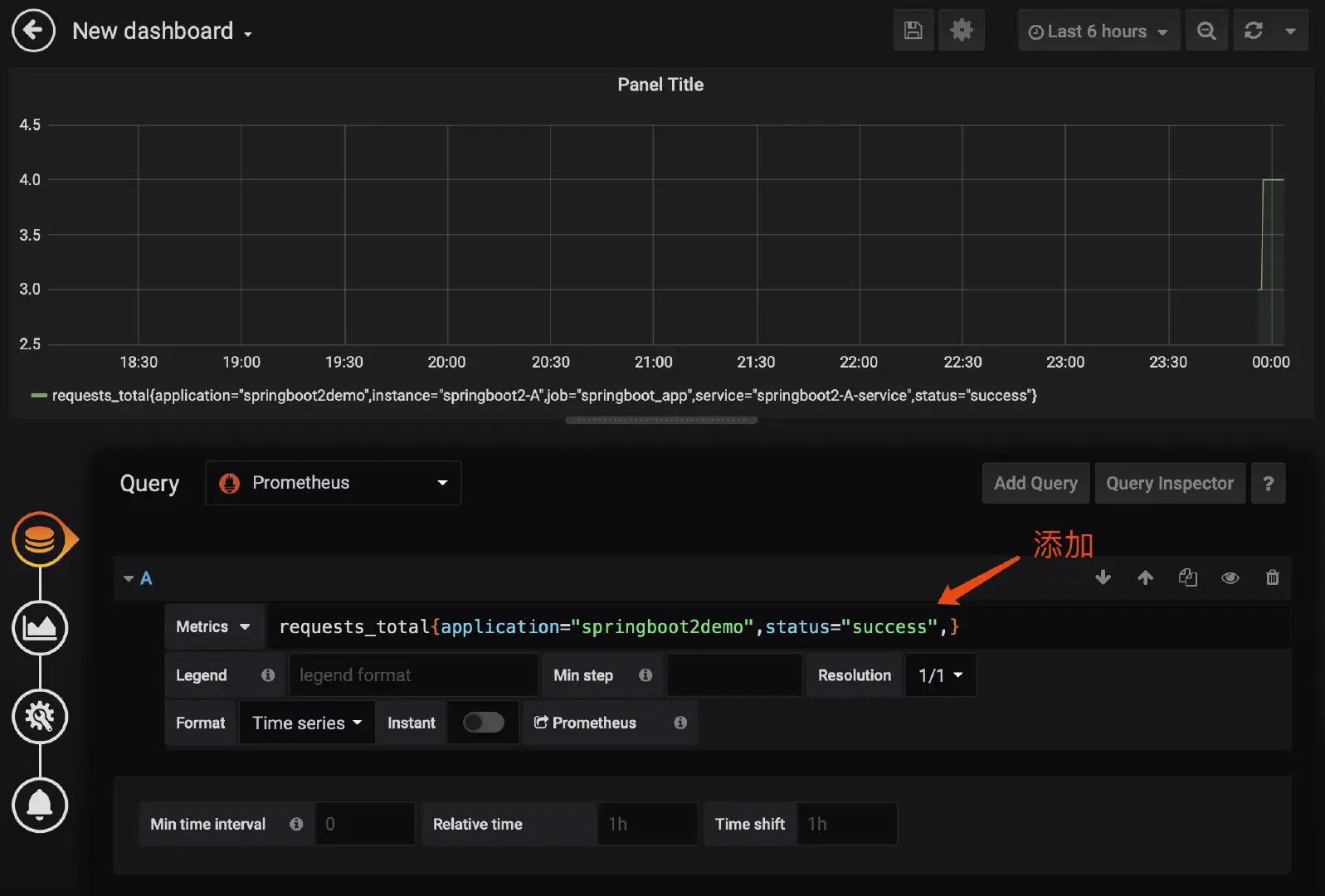Move query A down with arrow icon
Viewport: 1325px width, 896px height.
(x=1103, y=577)
